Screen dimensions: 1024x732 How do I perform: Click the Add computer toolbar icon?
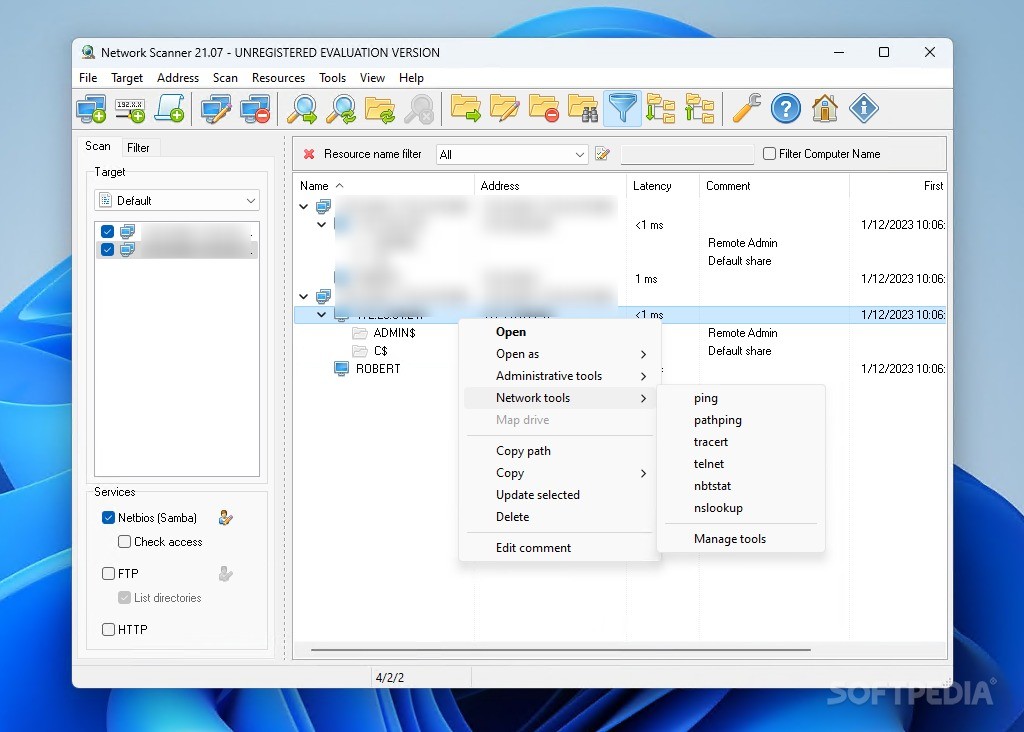(91, 108)
